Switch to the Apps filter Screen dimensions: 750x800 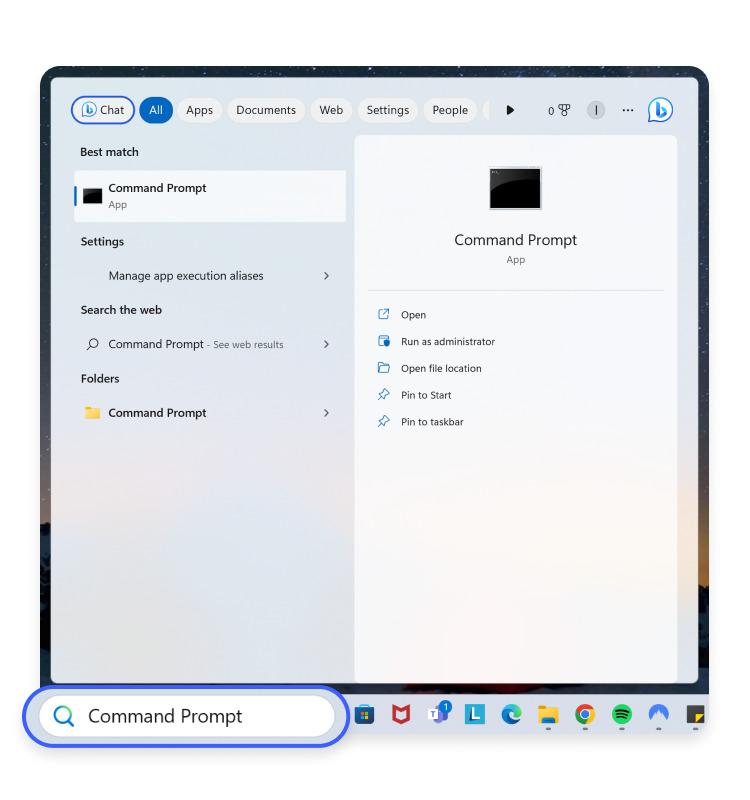coord(199,110)
